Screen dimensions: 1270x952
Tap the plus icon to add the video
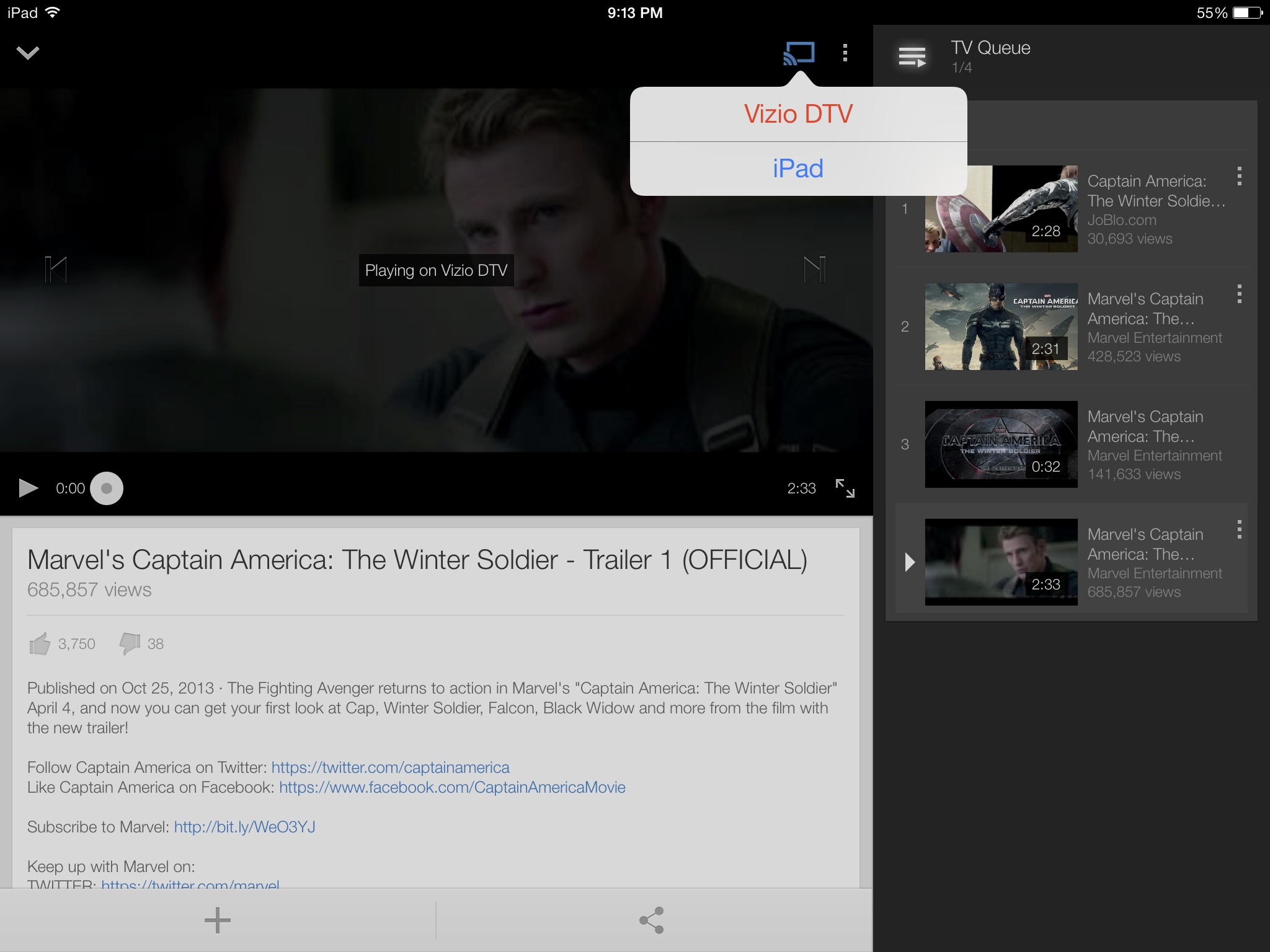point(218,920)
